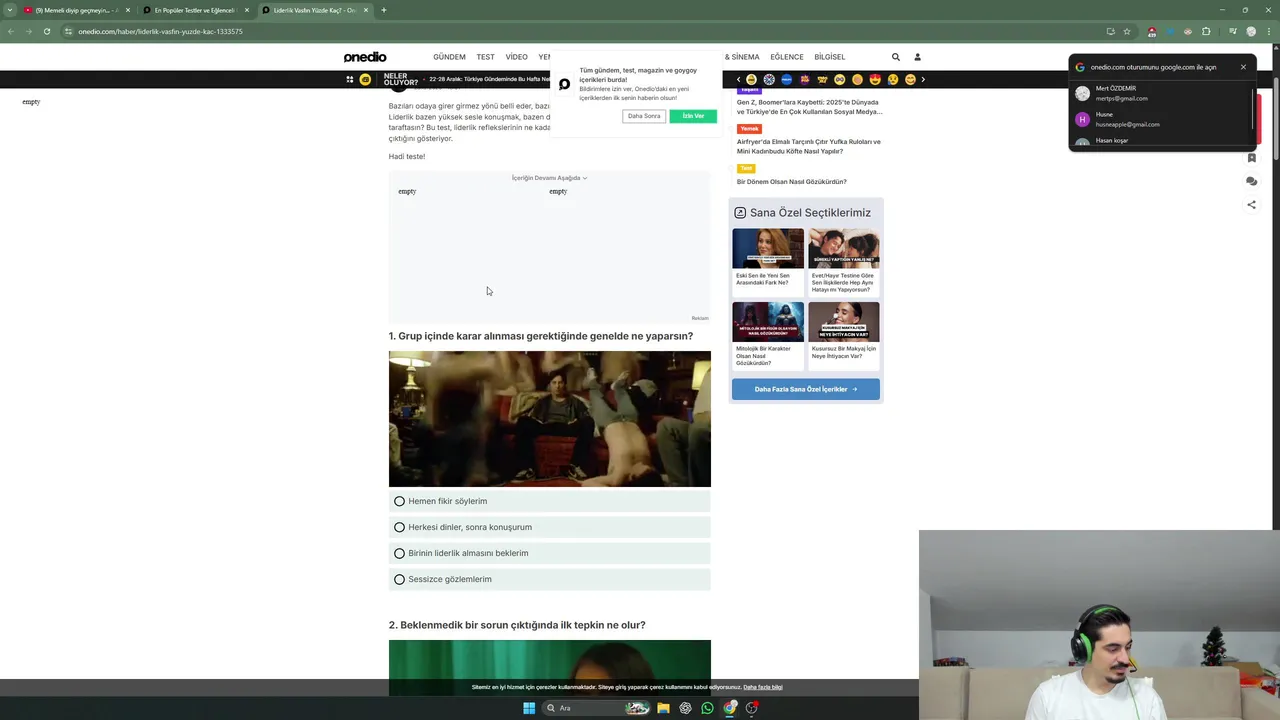The width and height of the screenshot is (1280, 720).
Task: Open File Explorer from the taskbar
Action: click(663, 708)
